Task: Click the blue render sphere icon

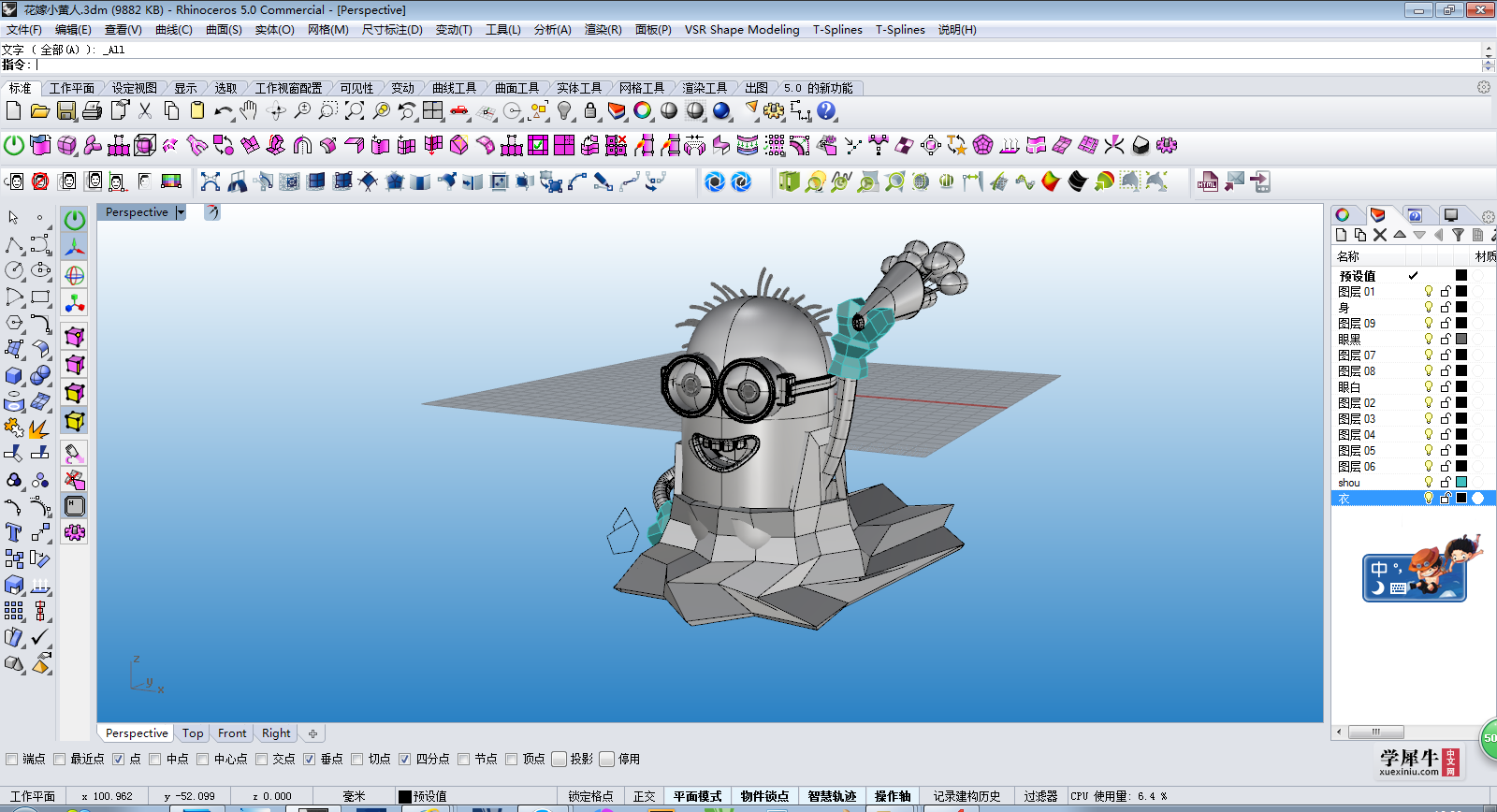Action: pyautogui.click(x=721, y=110)
